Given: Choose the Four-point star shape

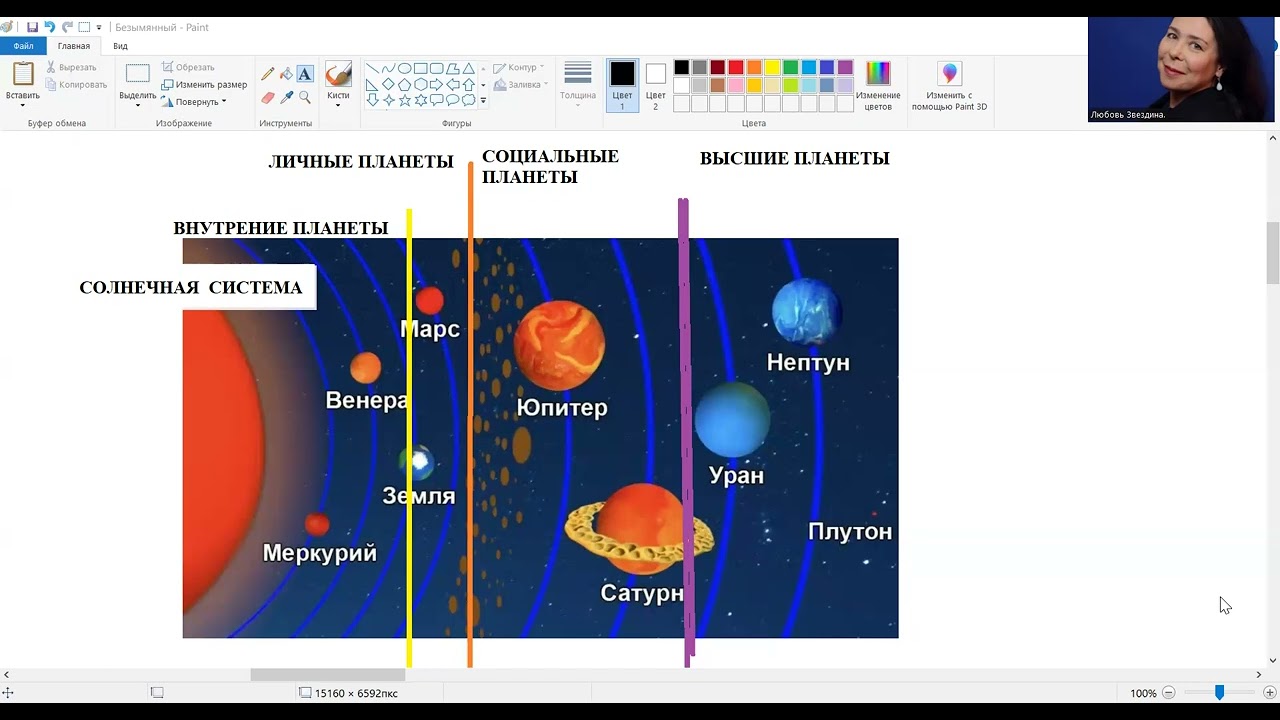Looking at the screenshot, I should coord(389,100).
